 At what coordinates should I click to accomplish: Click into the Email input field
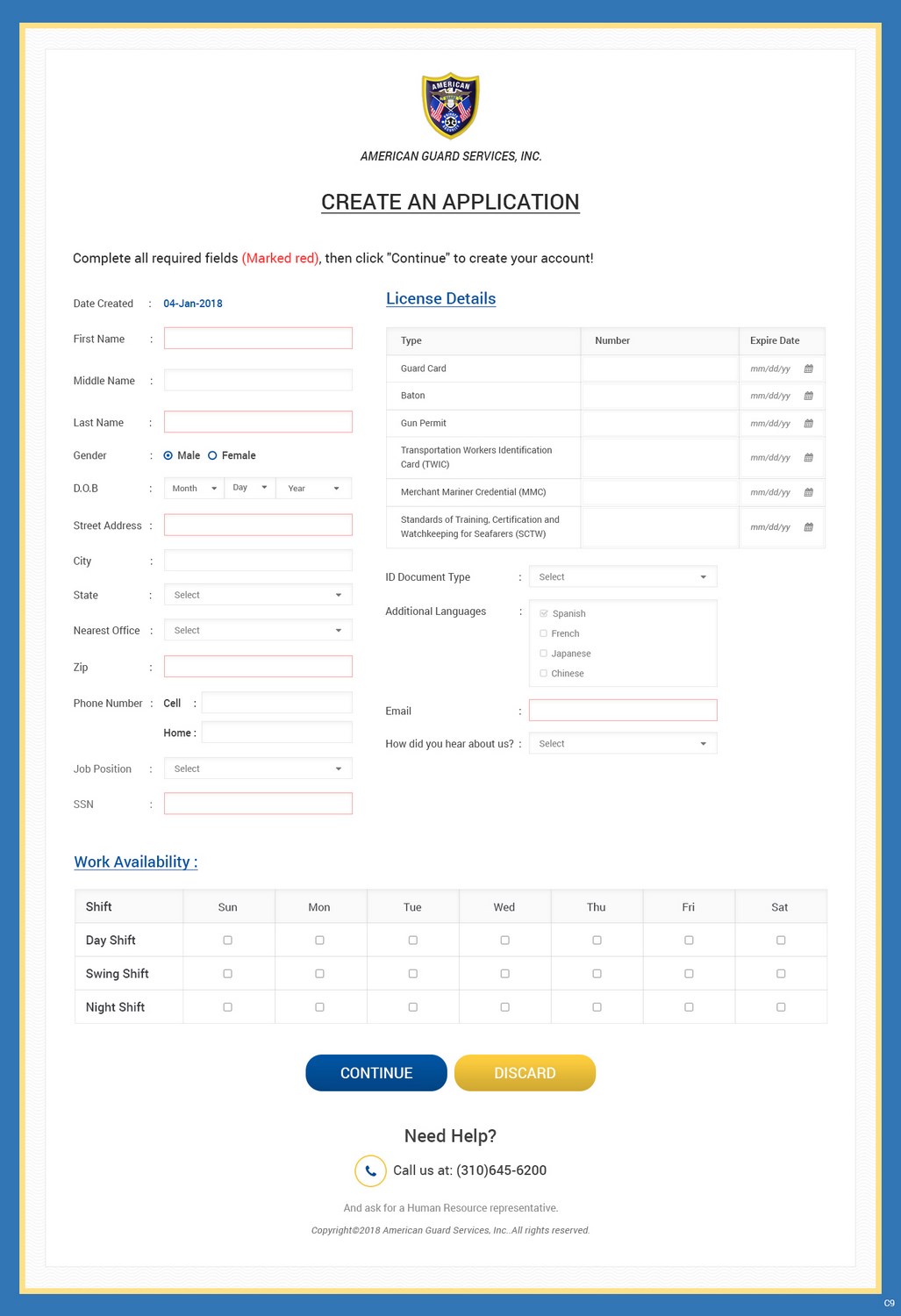[623, 710]
